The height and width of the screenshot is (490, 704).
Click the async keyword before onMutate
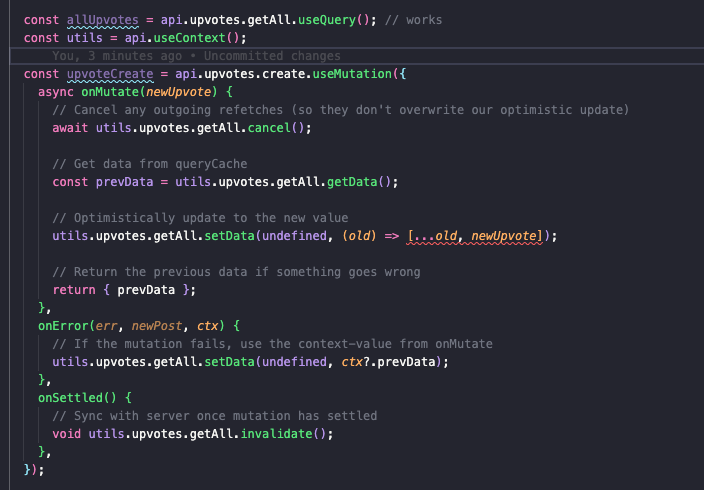click(56, 92)
